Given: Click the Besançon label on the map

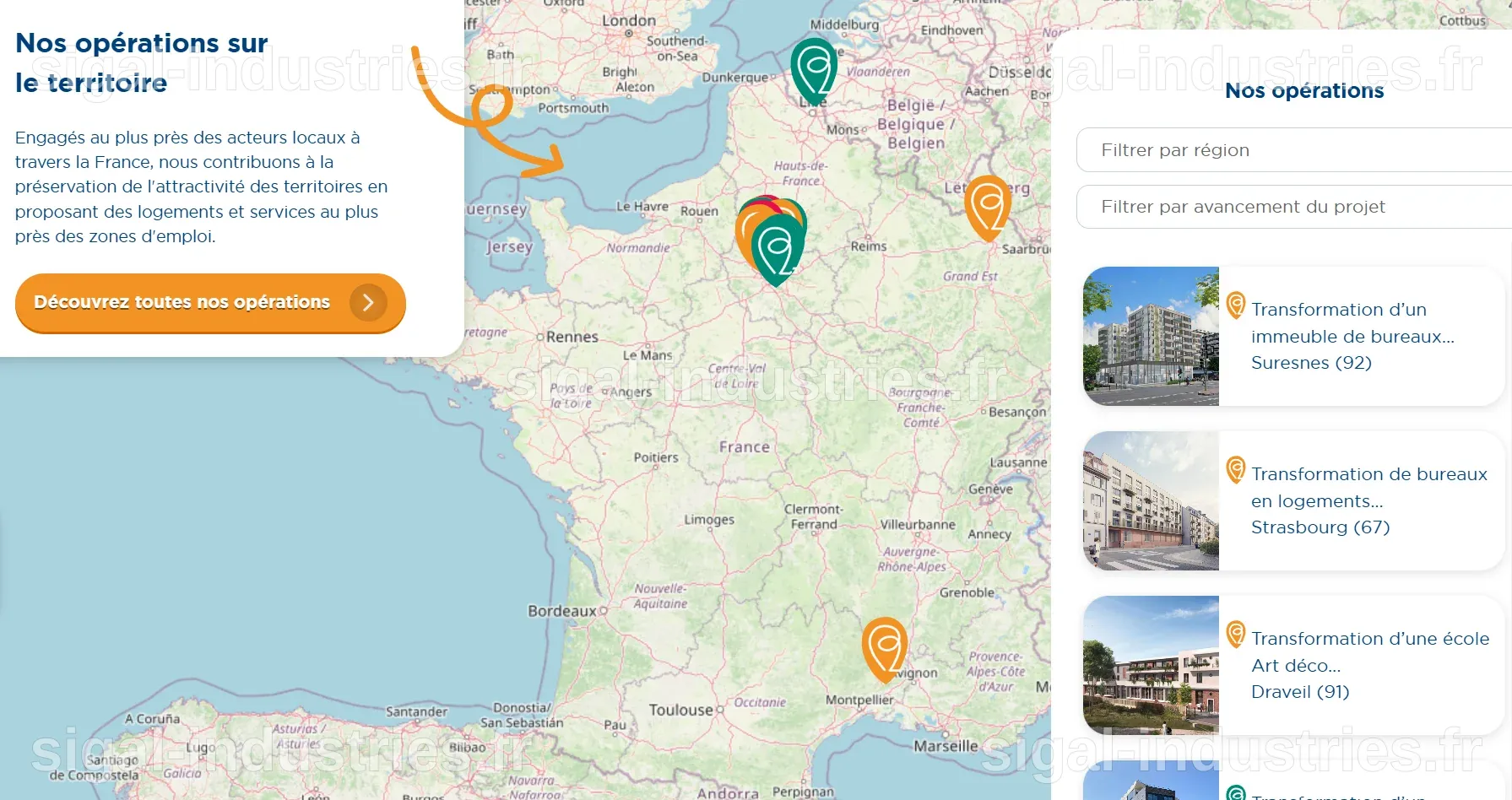Looking at the screenshot, I should tap(1017, 412).
